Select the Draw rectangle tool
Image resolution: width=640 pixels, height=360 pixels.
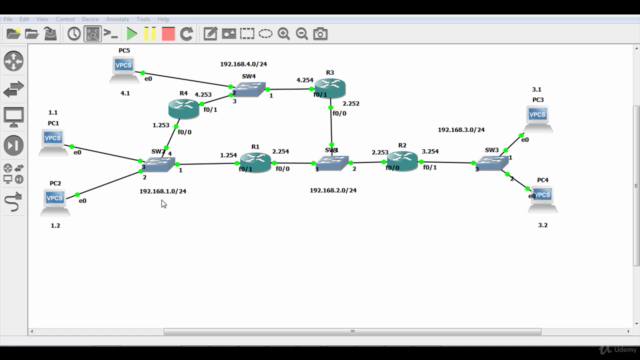pos(247,34)
